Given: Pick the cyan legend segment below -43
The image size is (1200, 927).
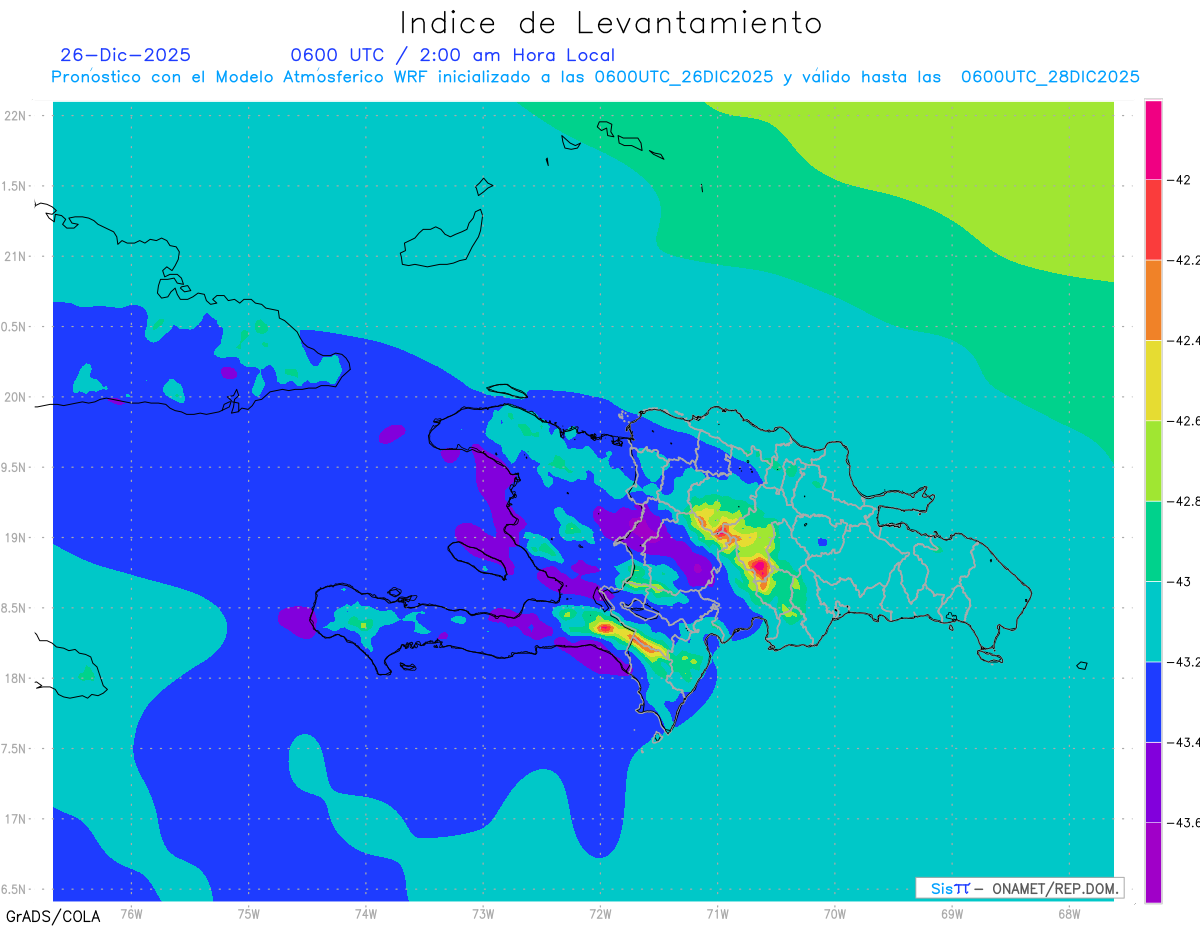Looking at the screenshot, I should pos(1153,621).
